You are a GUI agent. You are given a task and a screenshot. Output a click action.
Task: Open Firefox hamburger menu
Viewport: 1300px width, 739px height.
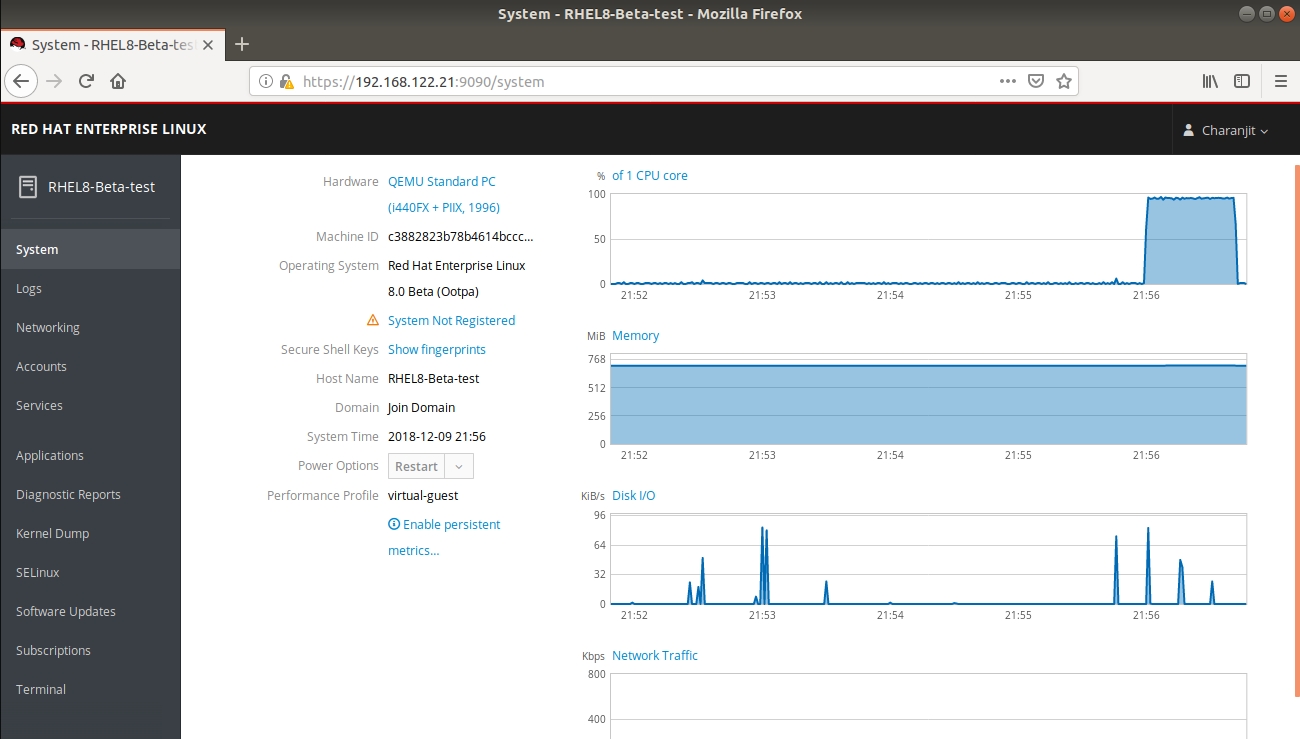[1280, 81]
